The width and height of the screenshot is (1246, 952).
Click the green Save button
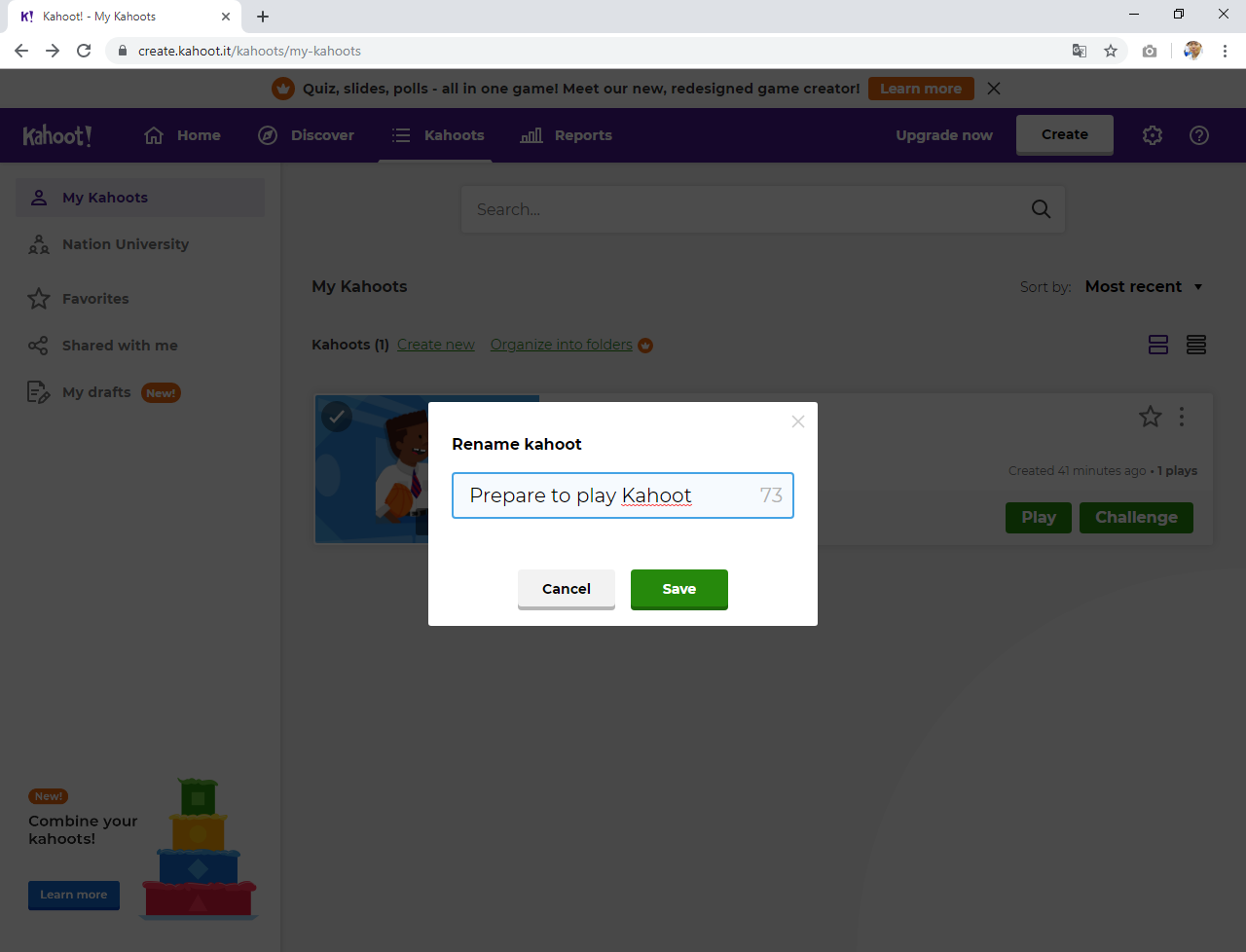678,589
